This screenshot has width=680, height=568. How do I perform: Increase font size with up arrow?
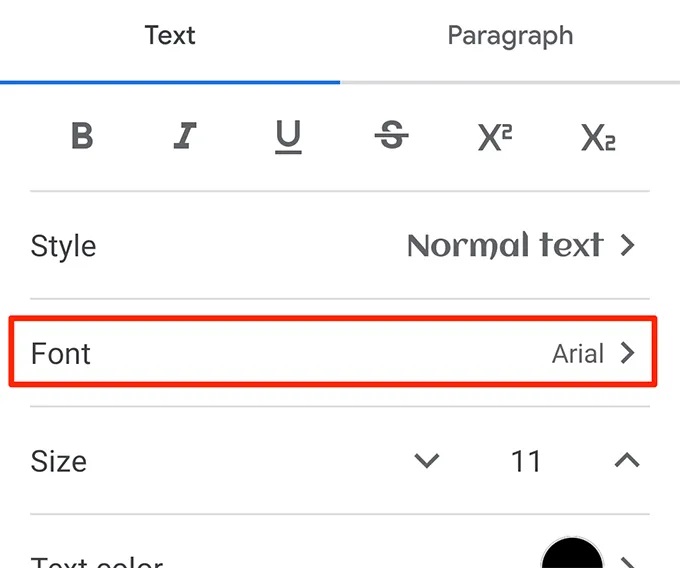click(627, 461)
